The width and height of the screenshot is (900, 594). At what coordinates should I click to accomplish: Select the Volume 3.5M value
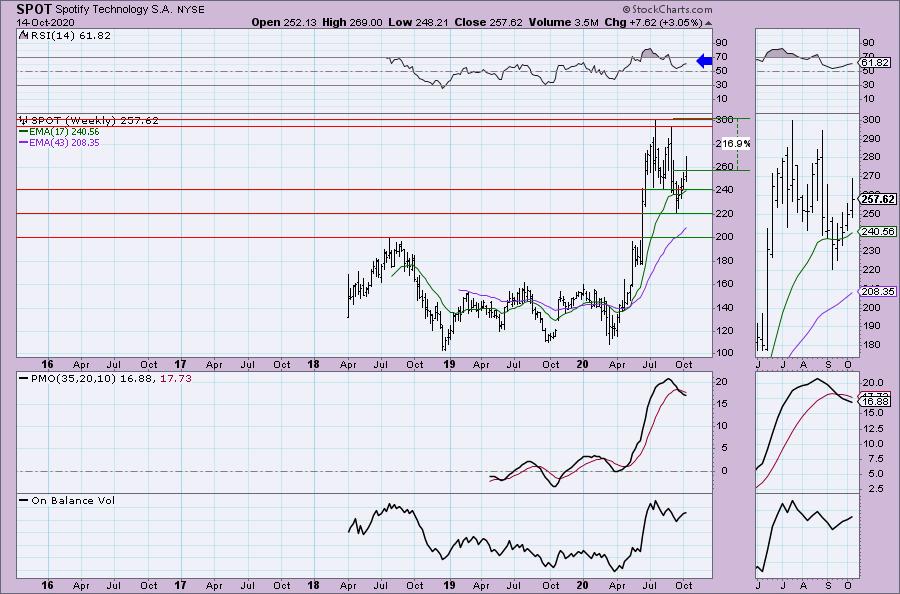tap(563, 22)
